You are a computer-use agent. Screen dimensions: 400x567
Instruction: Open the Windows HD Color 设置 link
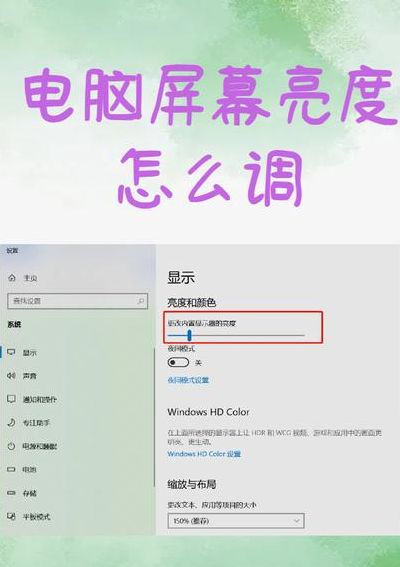(204, 454)
